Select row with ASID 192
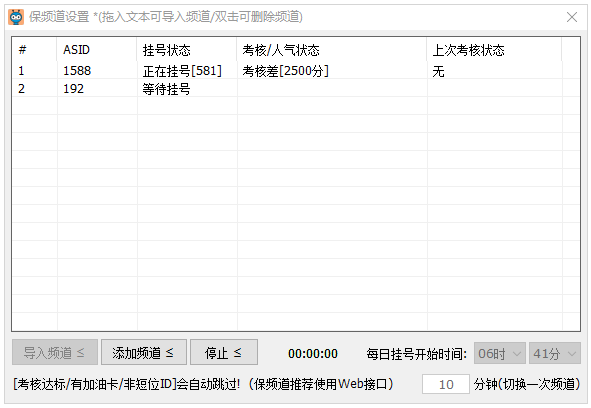 click(296, 89)
